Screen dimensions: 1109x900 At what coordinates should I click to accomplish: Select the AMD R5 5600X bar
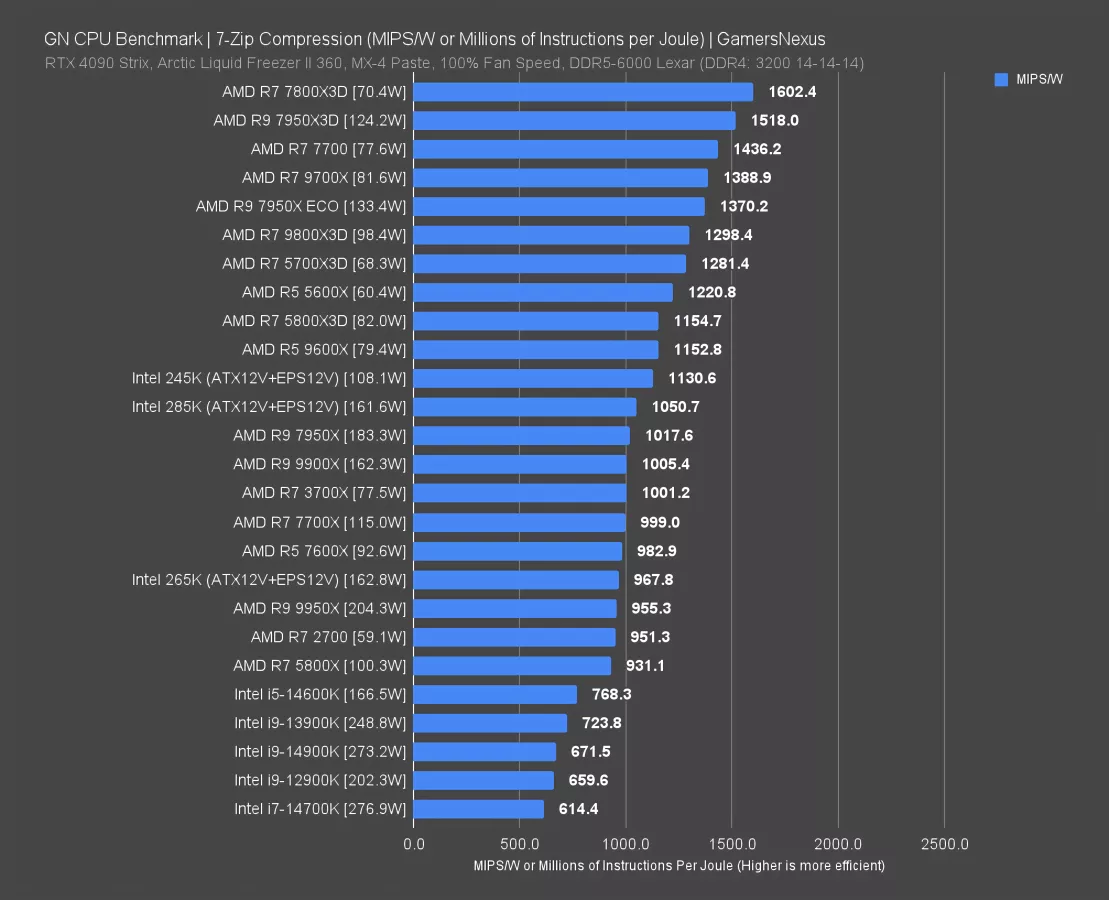click(x=543, y=293)
